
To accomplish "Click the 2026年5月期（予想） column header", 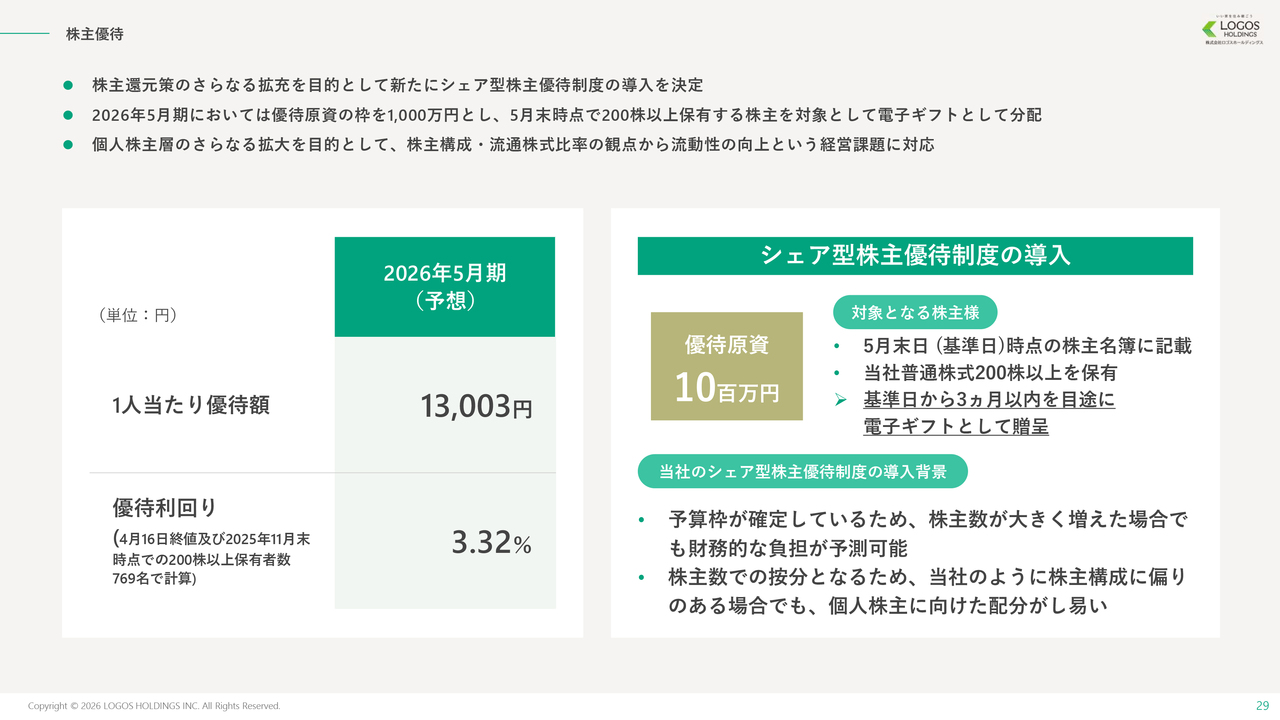I will coord(445,287).
